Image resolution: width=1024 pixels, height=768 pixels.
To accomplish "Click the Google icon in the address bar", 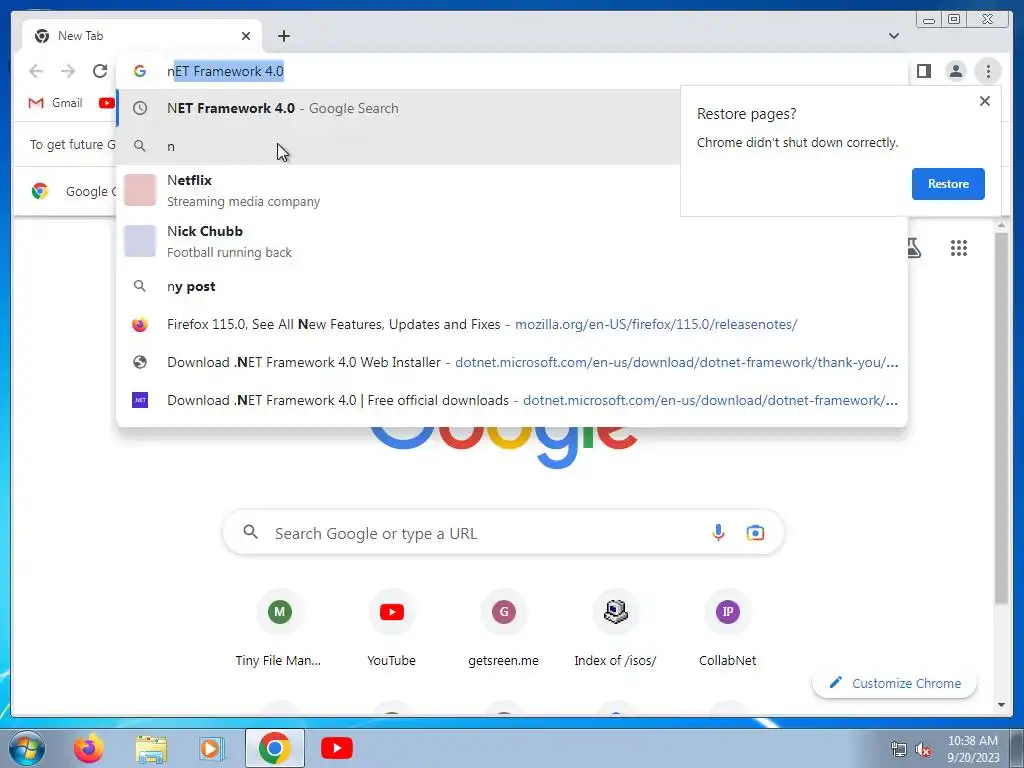I will coord(140,71).
